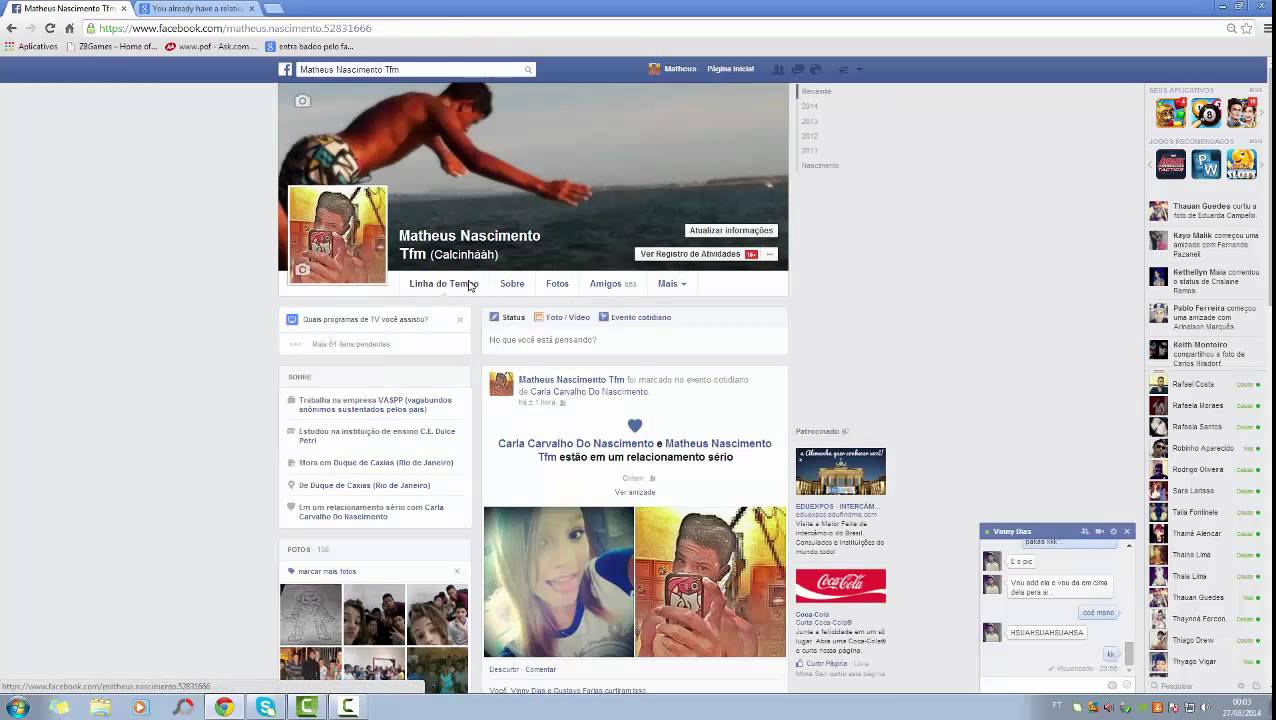Image resolution: width=1276 pixels, height=720 pixels.
Task: Open chat options gear in Vinny Dias chat
Action: click(1113, 532)
